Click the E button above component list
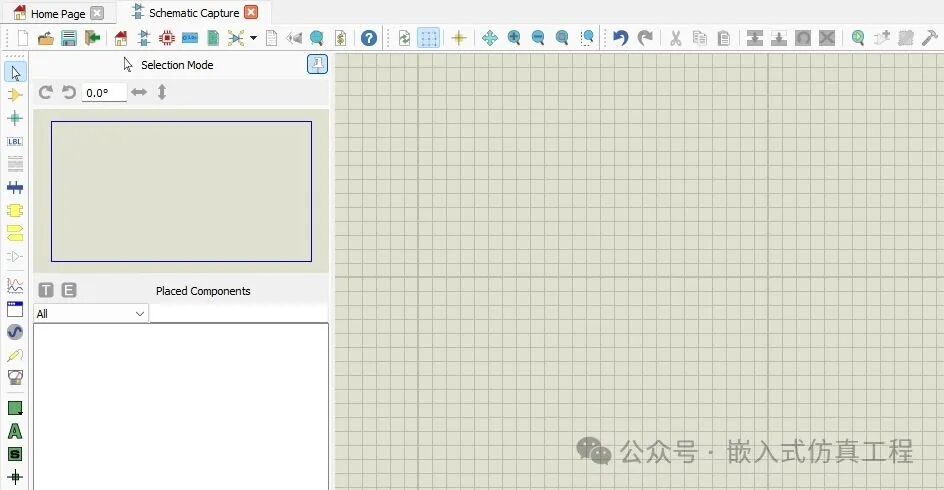Viewport: 944px width, 490px height. [69, 290]
